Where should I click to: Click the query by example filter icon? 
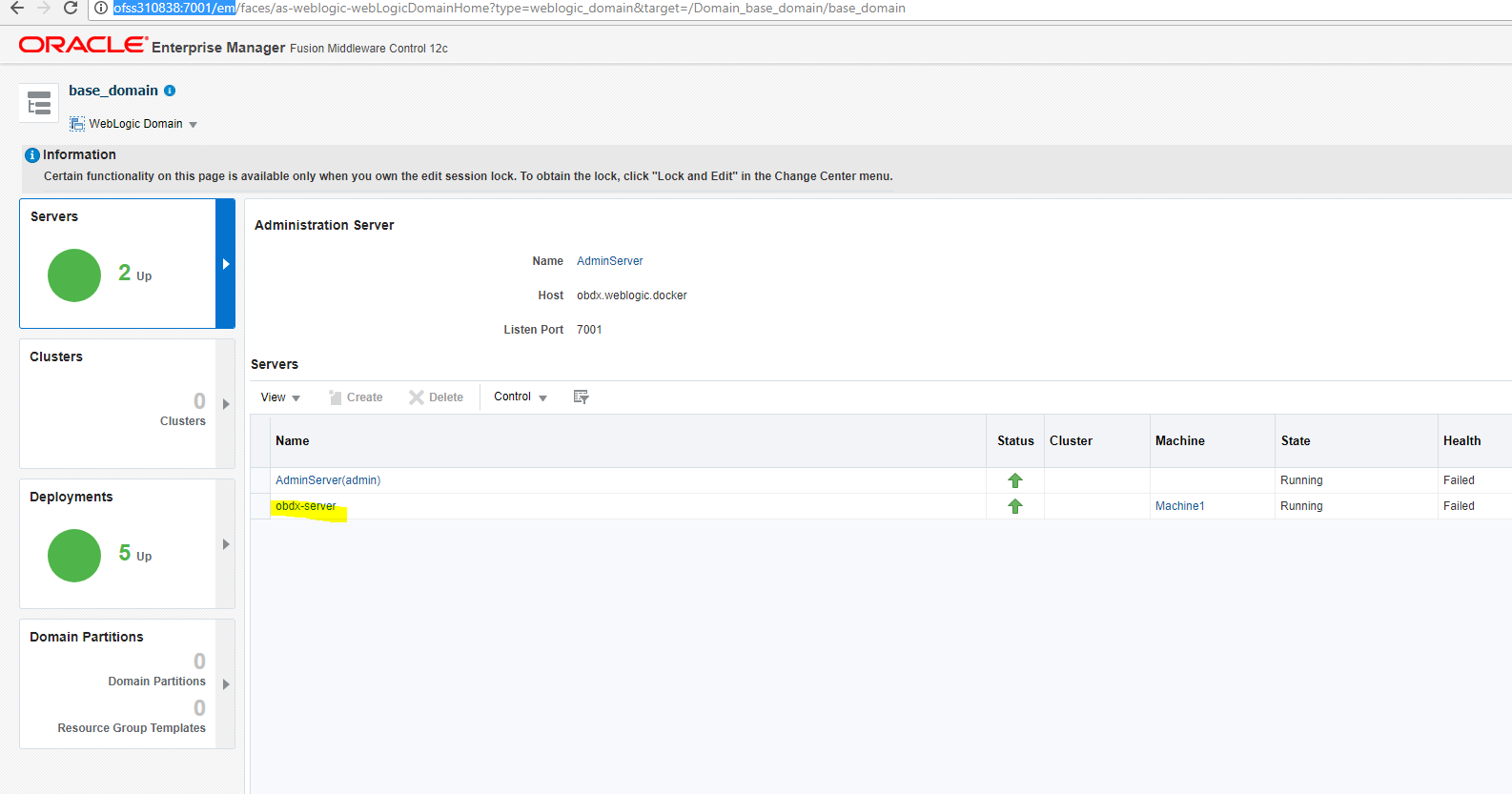click(581, 397)
